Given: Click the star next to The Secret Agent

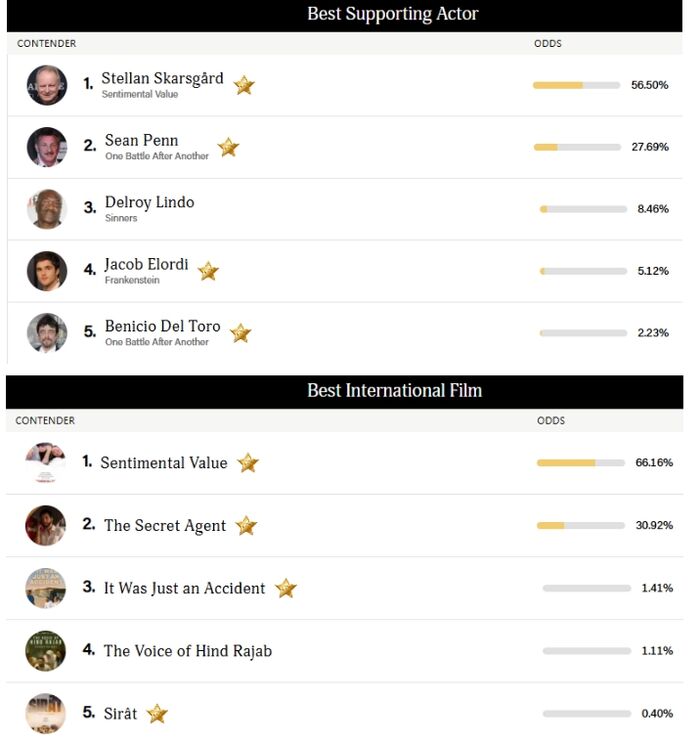Looking at the screenshot, I should click(246, 526).
